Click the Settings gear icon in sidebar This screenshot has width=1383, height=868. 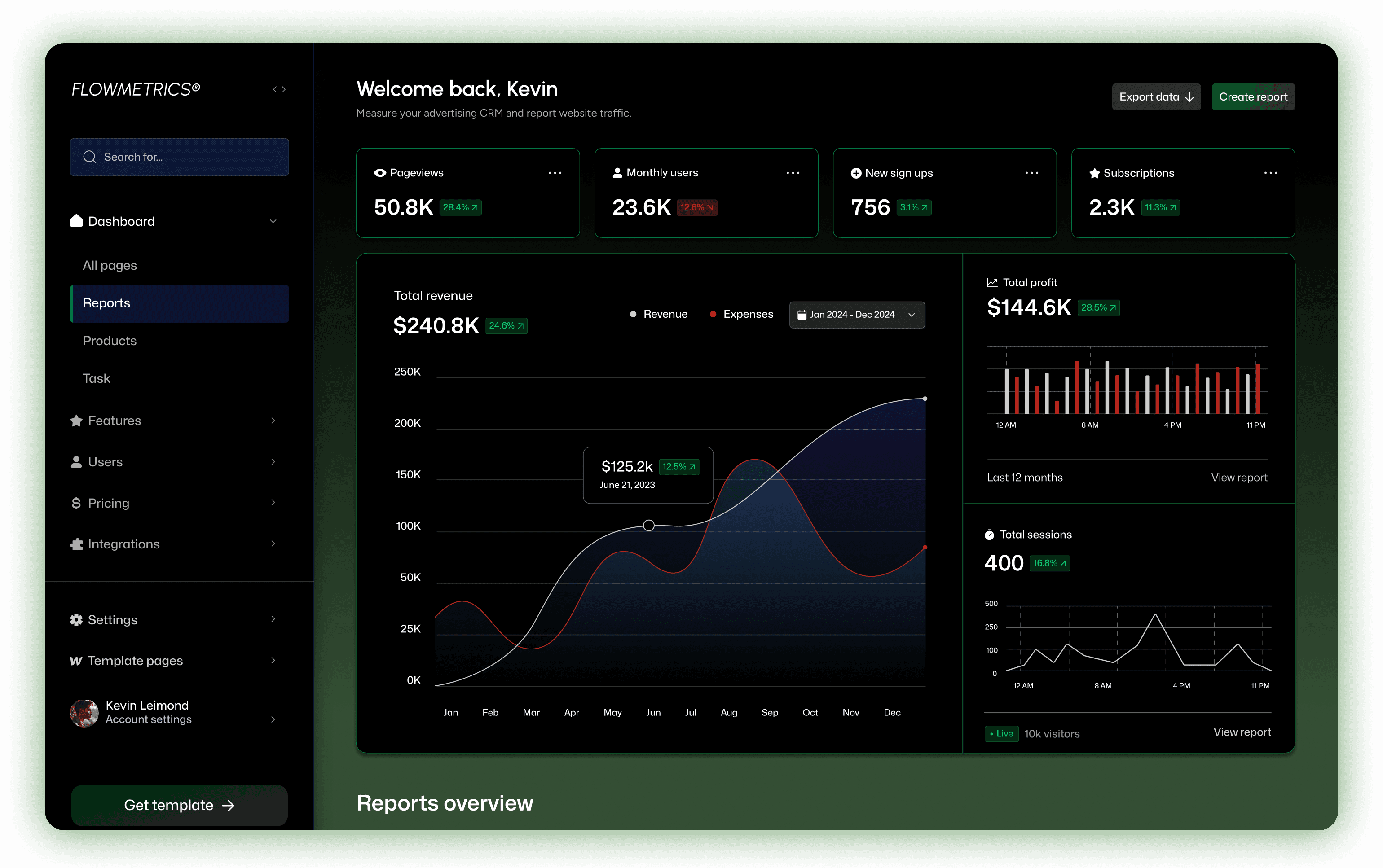(x=76, y=619)
